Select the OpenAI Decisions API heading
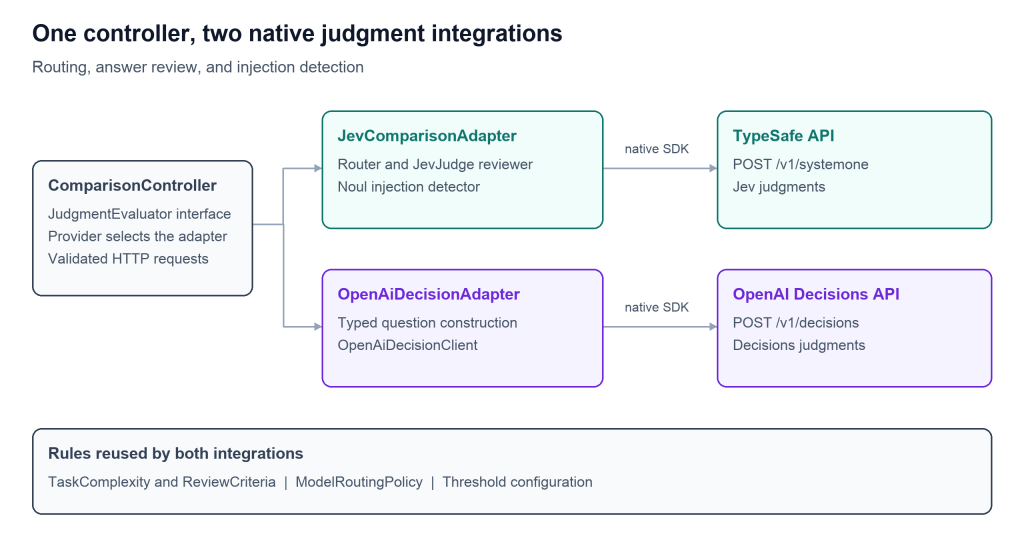This screenshot has height=544, width=1024. (816, 295)
